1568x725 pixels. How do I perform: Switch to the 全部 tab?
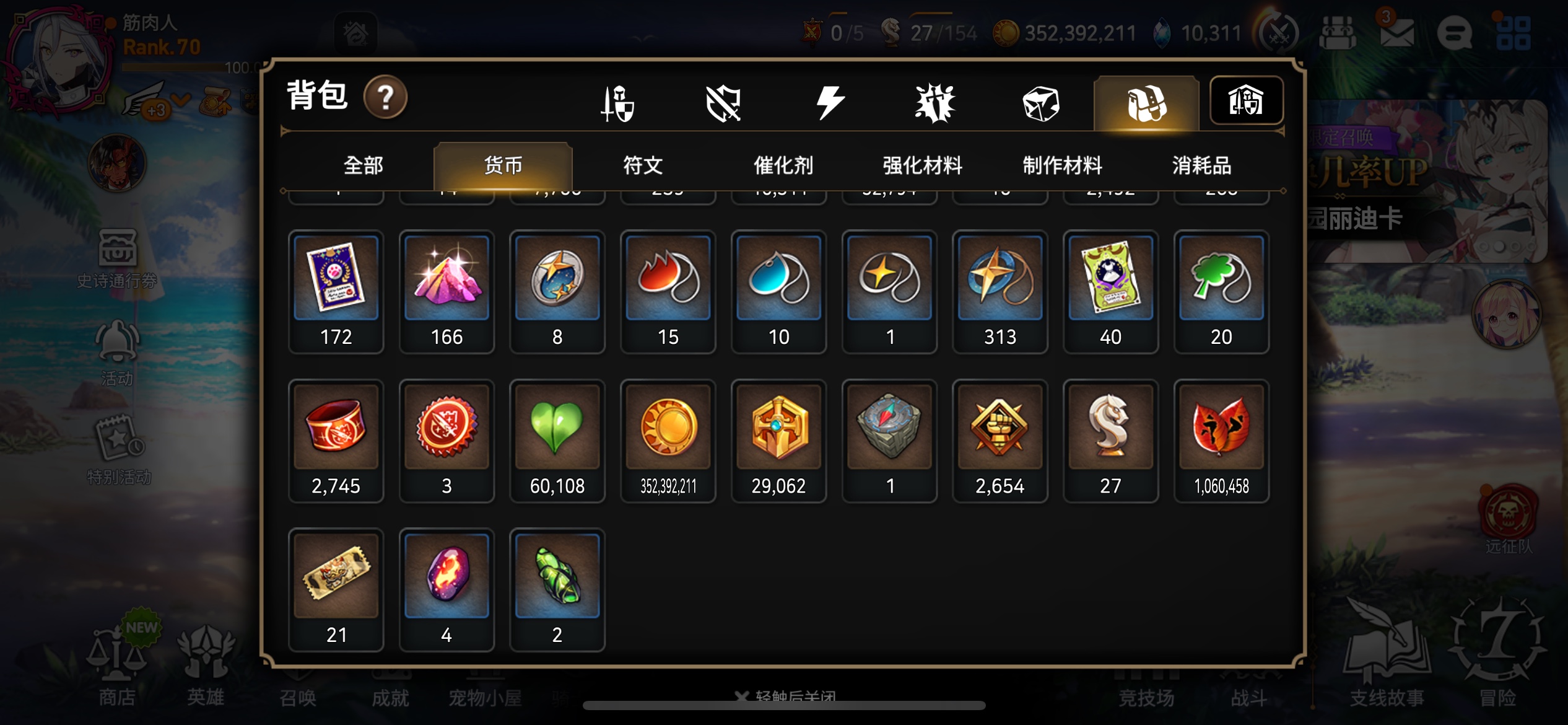click(364, 165)
